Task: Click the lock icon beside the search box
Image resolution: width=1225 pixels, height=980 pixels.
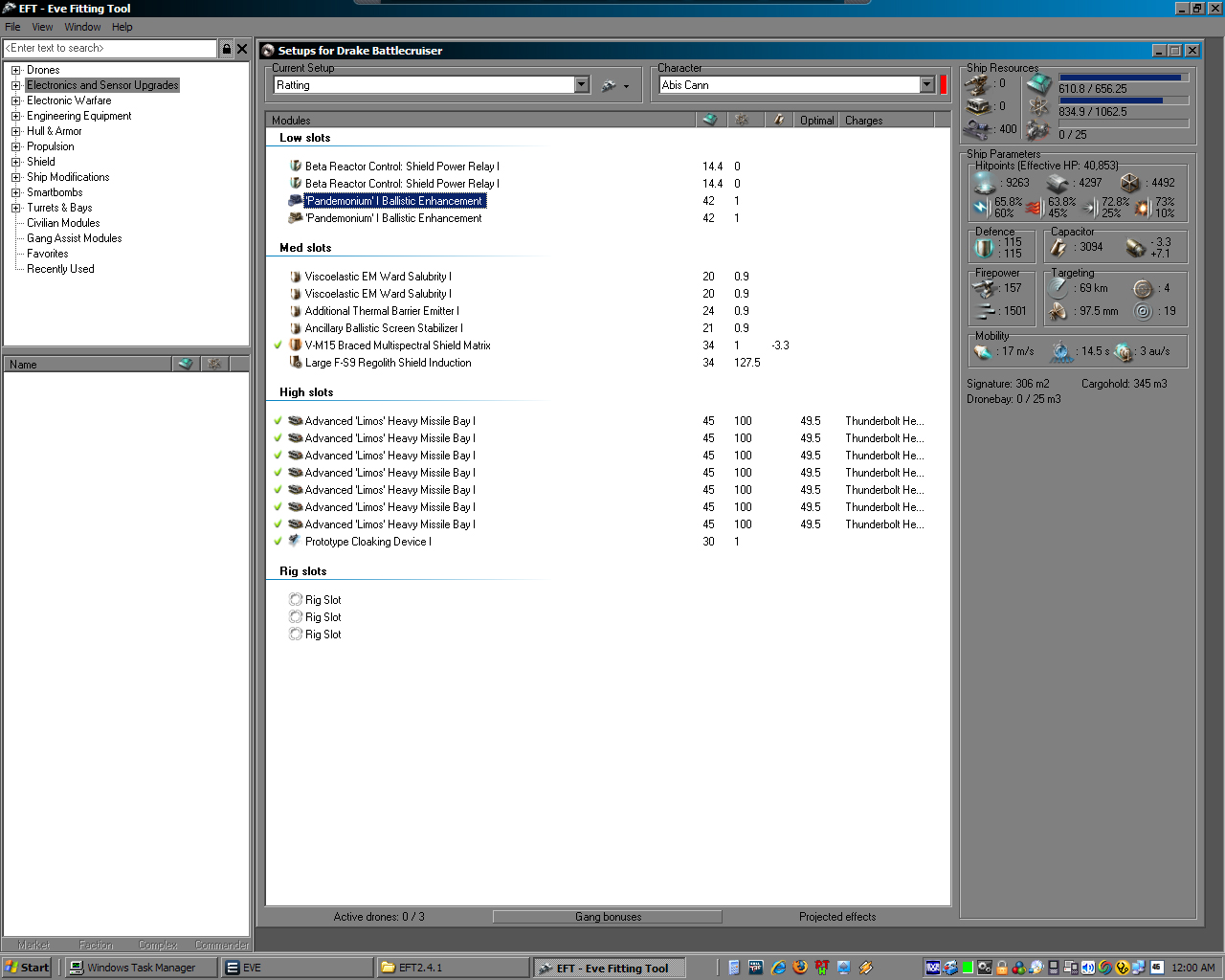Action: point(227,48)
